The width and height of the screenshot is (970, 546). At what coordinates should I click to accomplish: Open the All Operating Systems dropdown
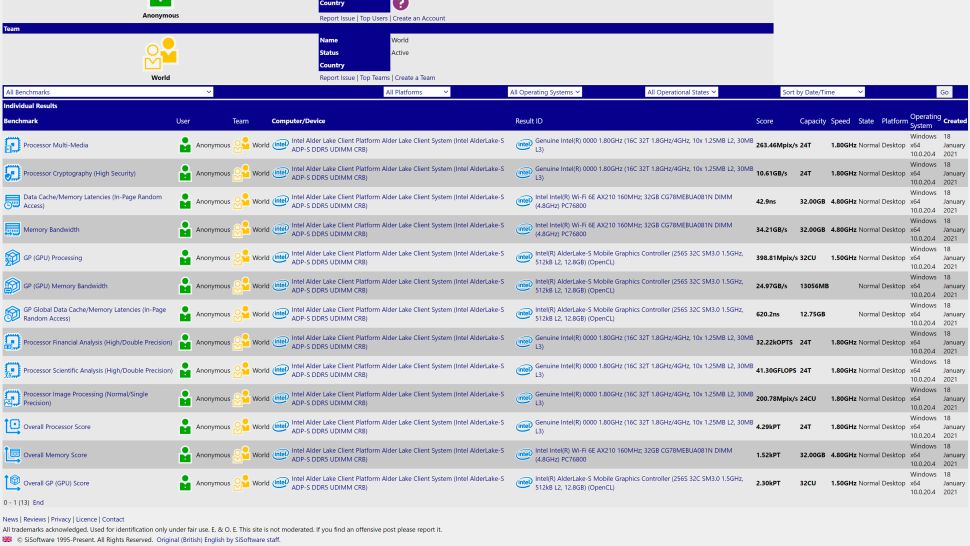tap(545, 92)
